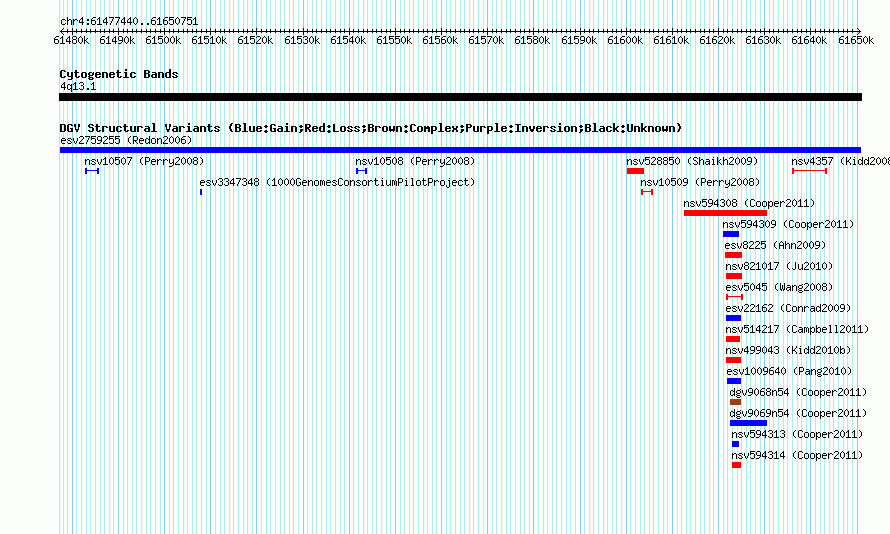Image resolution: width=890 pixels, height=534 pixels.
Task: Click the red nsv10509 feature glyph
Action: [x=647, y=192]
